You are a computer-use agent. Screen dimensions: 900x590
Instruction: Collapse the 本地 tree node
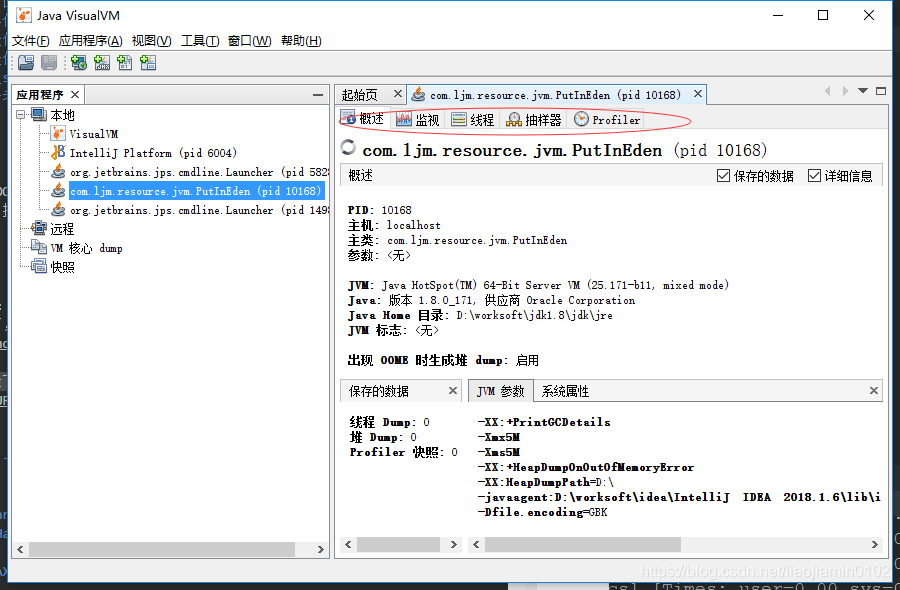(x=21, y=115)
